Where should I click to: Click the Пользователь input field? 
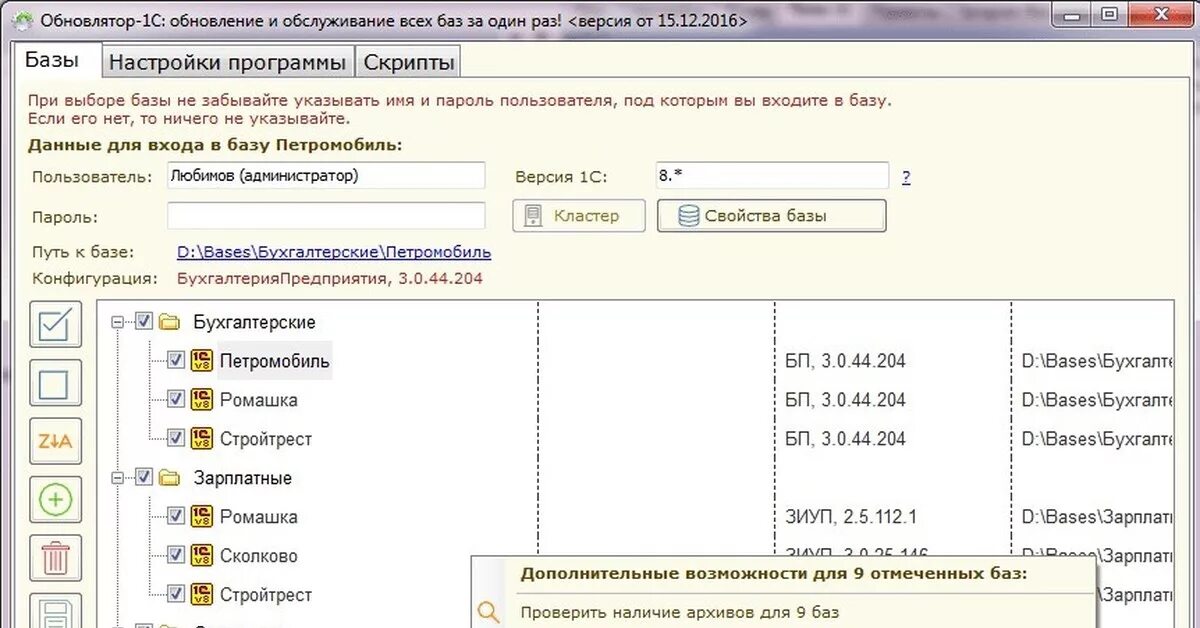(326, 176)
